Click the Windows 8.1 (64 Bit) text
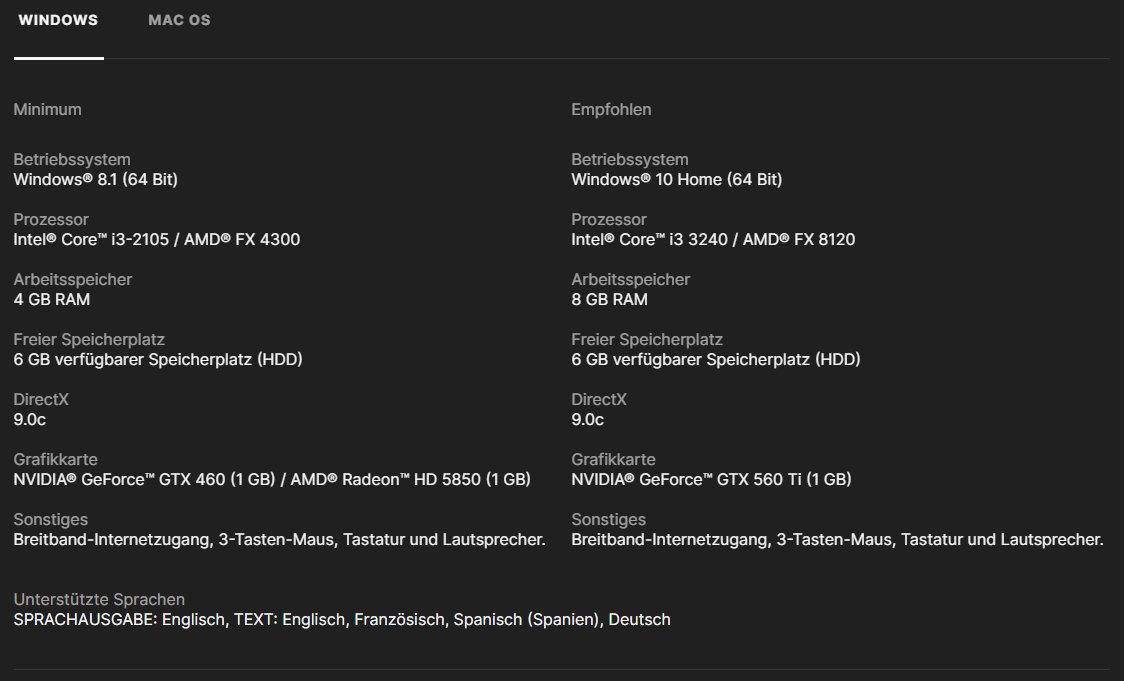The image size is (1124, 681). 95,179
